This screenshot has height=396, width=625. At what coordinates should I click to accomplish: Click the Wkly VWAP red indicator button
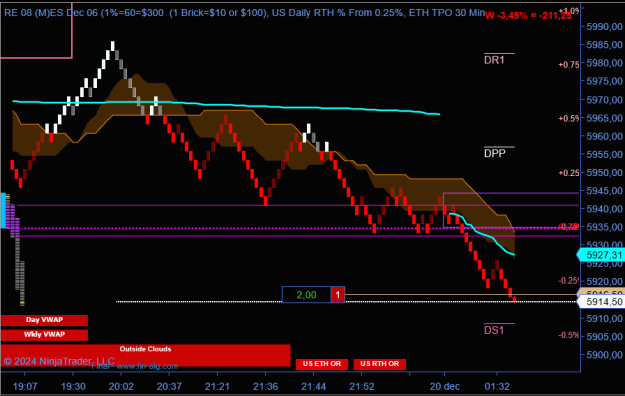tap(44, 335)
